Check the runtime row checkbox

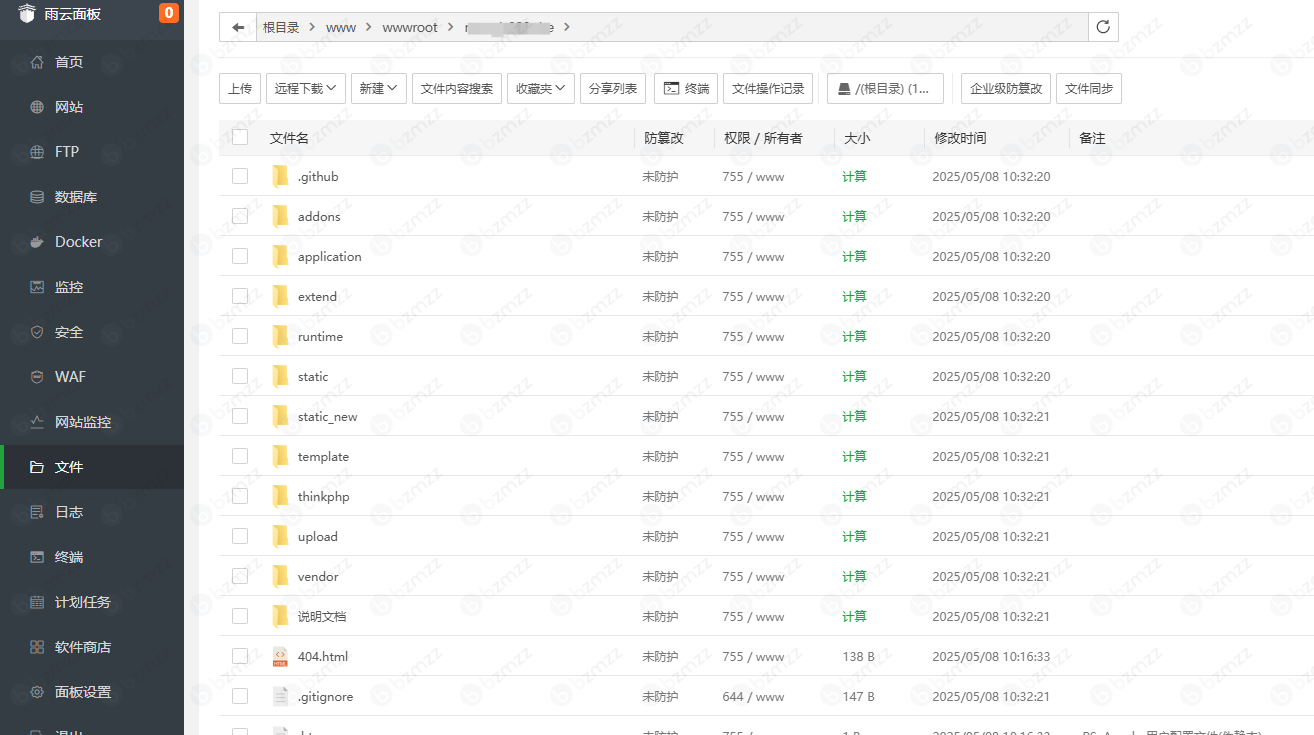click(240, 336)
